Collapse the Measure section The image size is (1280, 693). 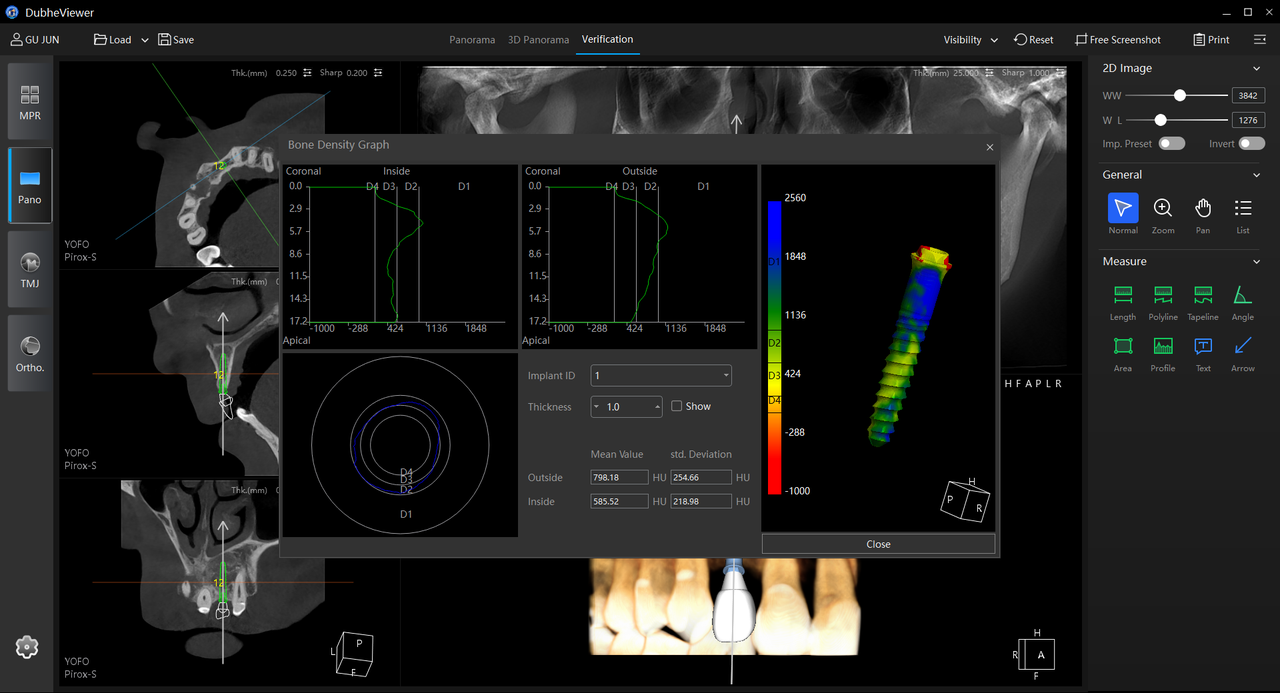tap(1257, 262)
